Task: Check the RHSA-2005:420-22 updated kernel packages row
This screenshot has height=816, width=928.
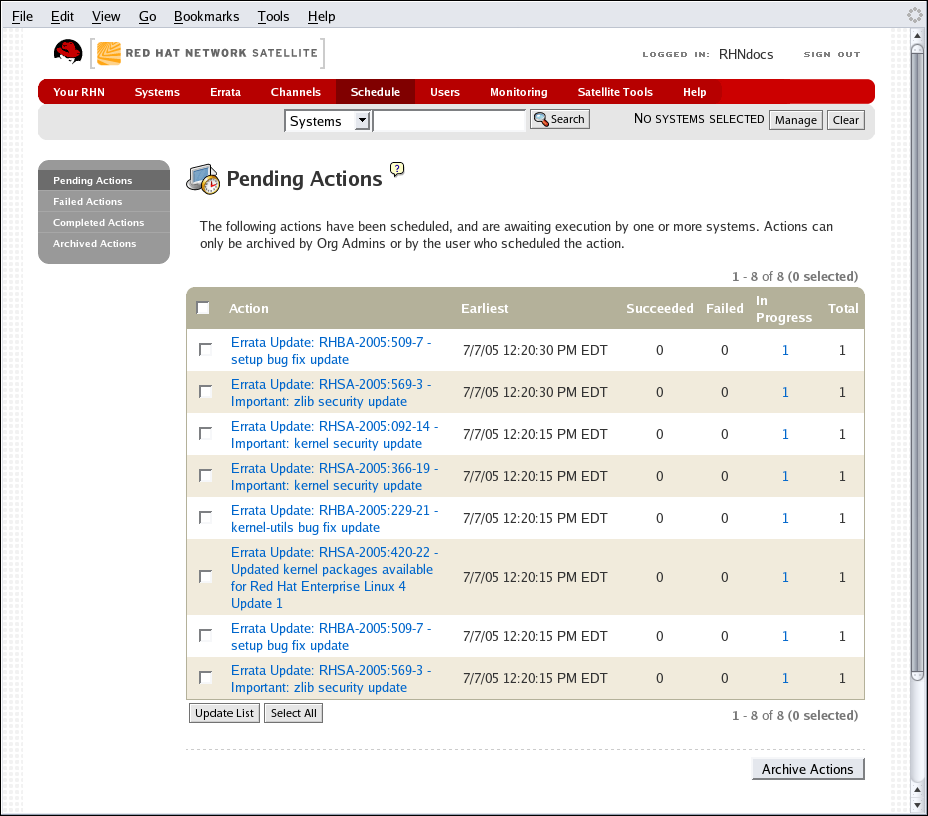Action: tap(205, 577)
